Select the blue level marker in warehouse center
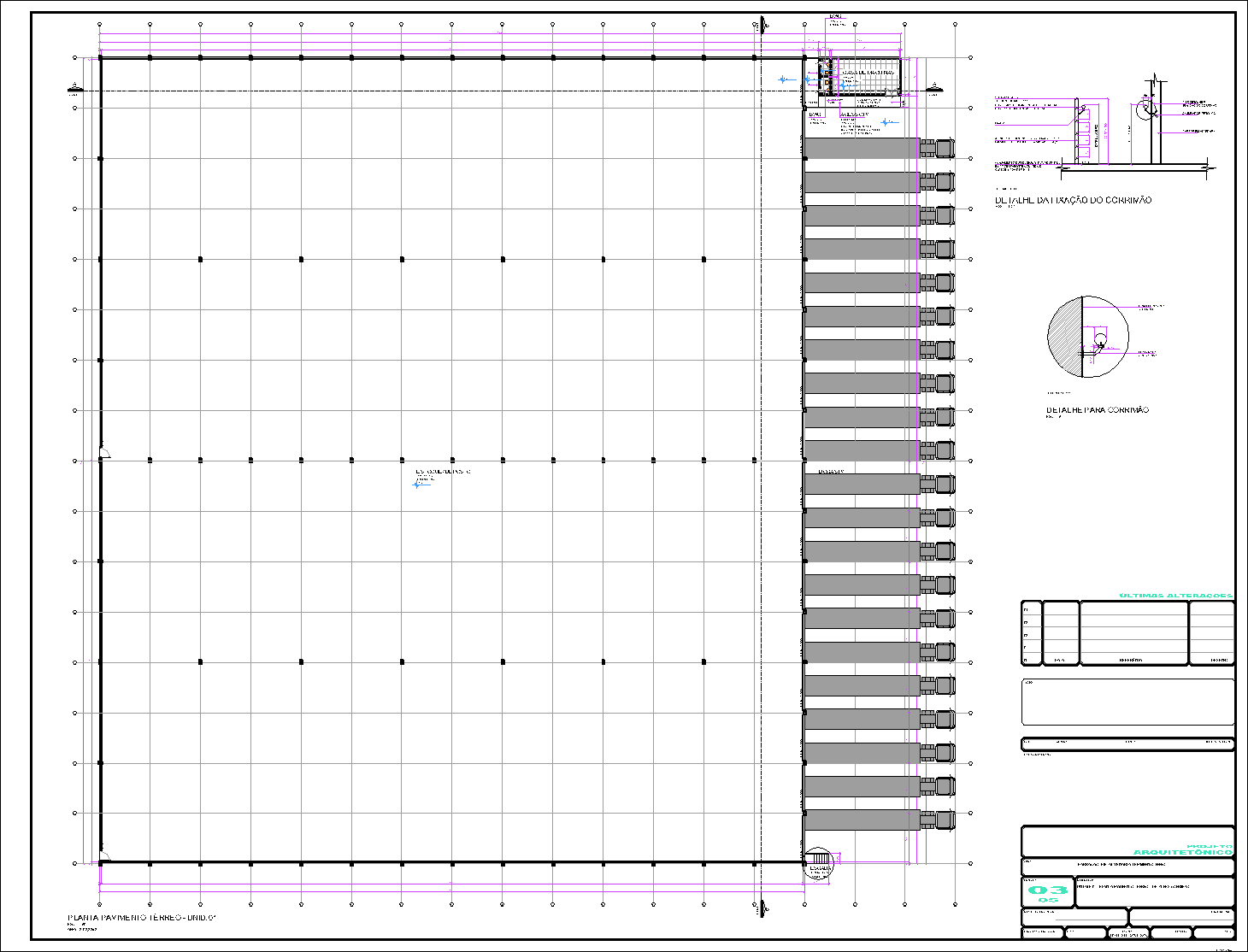 pyautogui.click(x=417, y=485)
